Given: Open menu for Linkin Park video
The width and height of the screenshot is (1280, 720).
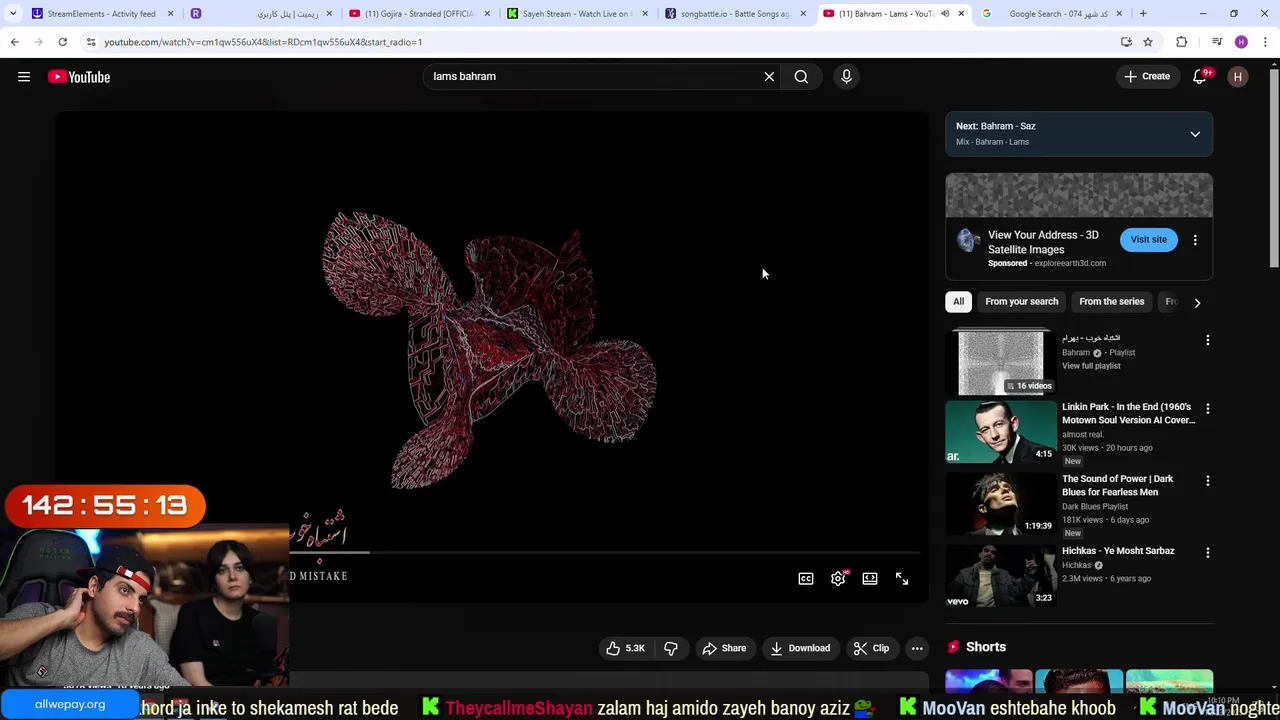Looking at the screenshot, I should point(1208,409).
